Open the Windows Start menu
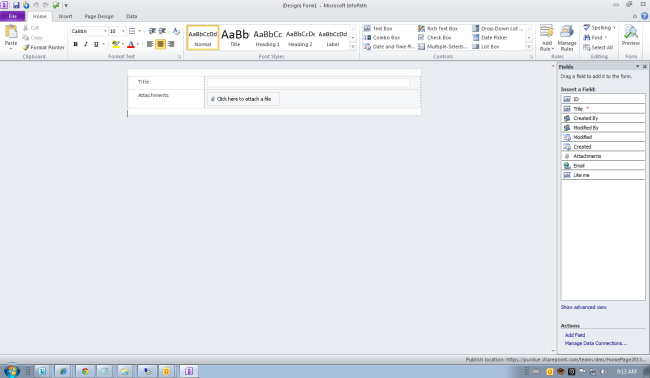 pyautogui.click(x=11, y=371)
